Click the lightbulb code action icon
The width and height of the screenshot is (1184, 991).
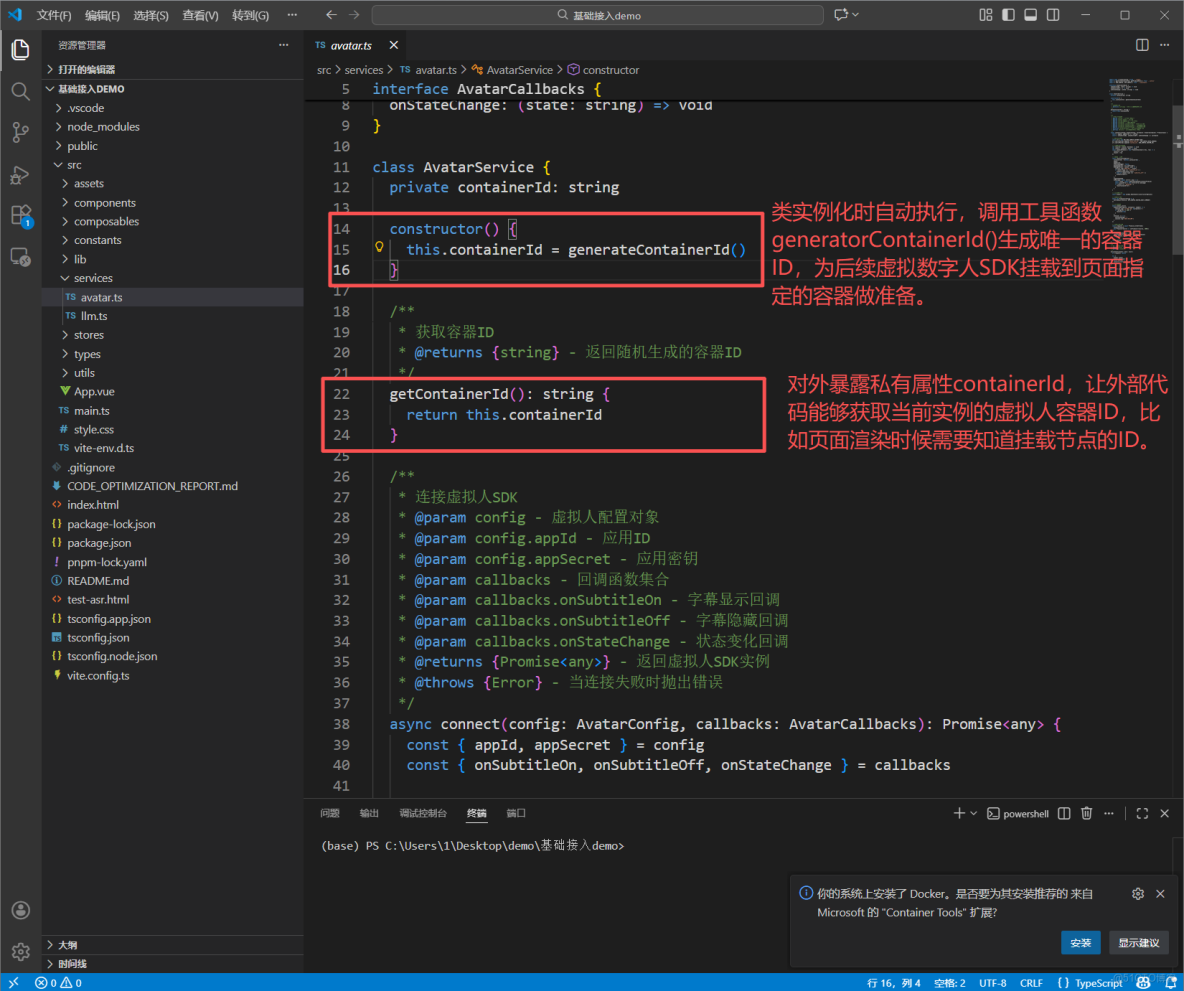click(379, 246)
